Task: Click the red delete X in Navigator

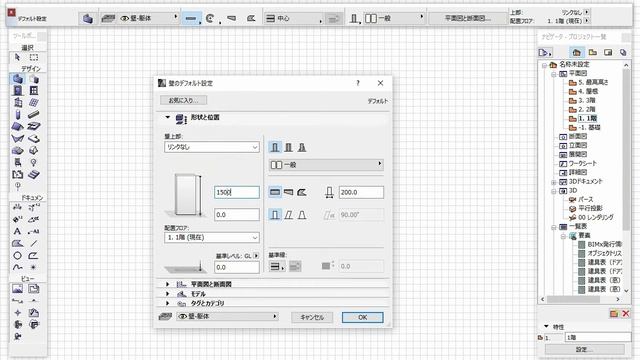Action: (626, 313)
